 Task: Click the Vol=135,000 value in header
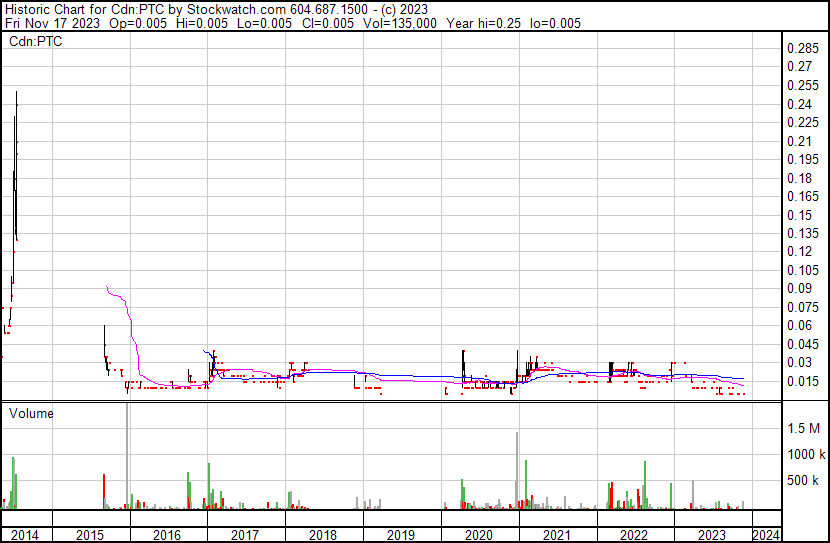coord(400,23)
